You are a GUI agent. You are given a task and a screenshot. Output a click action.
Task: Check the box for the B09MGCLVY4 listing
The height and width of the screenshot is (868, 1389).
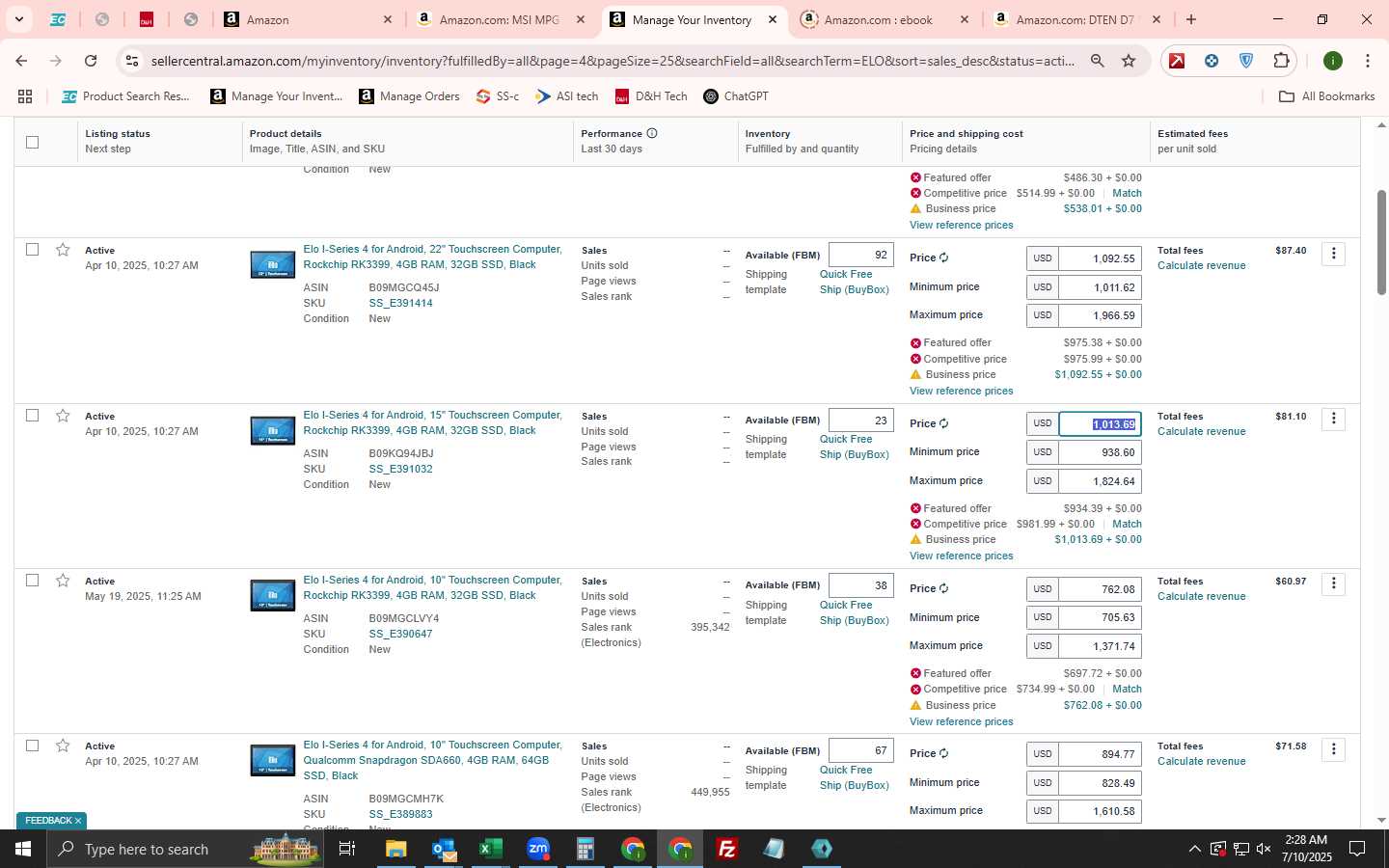[x=32, y=580]
